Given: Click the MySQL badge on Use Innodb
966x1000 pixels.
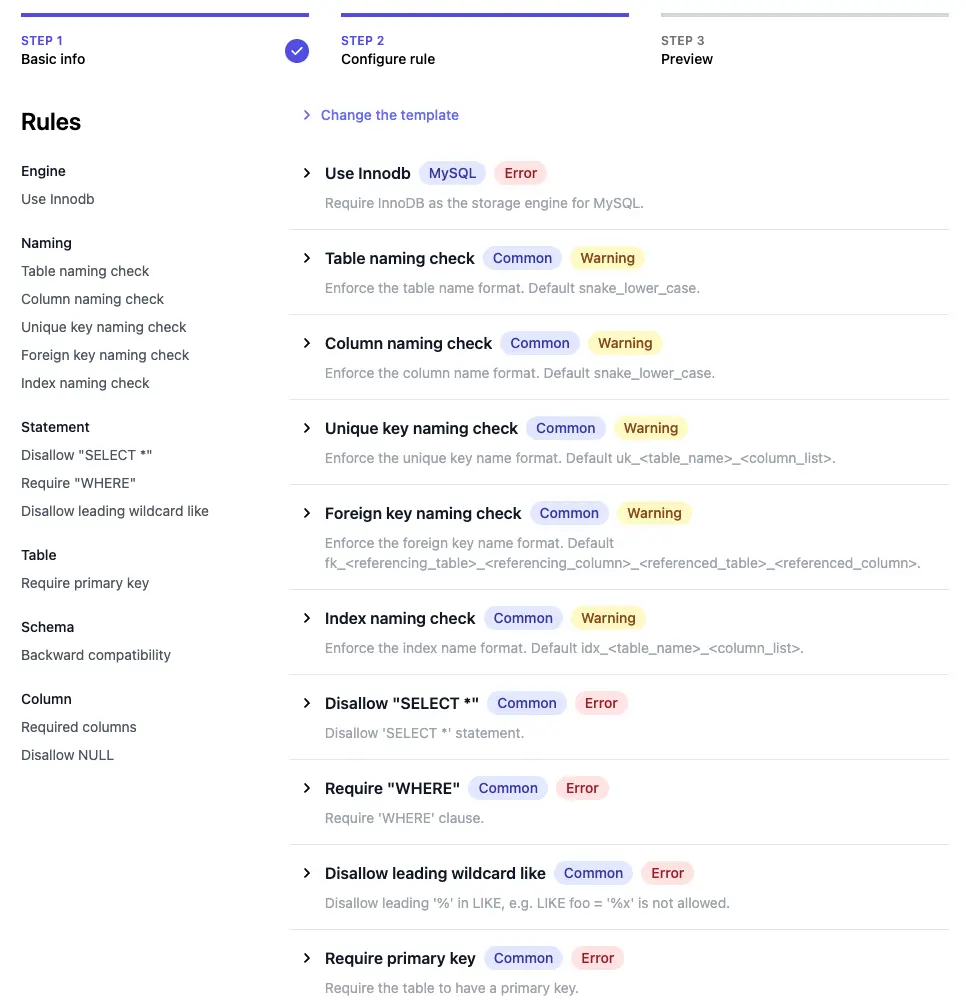Looking at the screenshot, I should click(452, 173).
